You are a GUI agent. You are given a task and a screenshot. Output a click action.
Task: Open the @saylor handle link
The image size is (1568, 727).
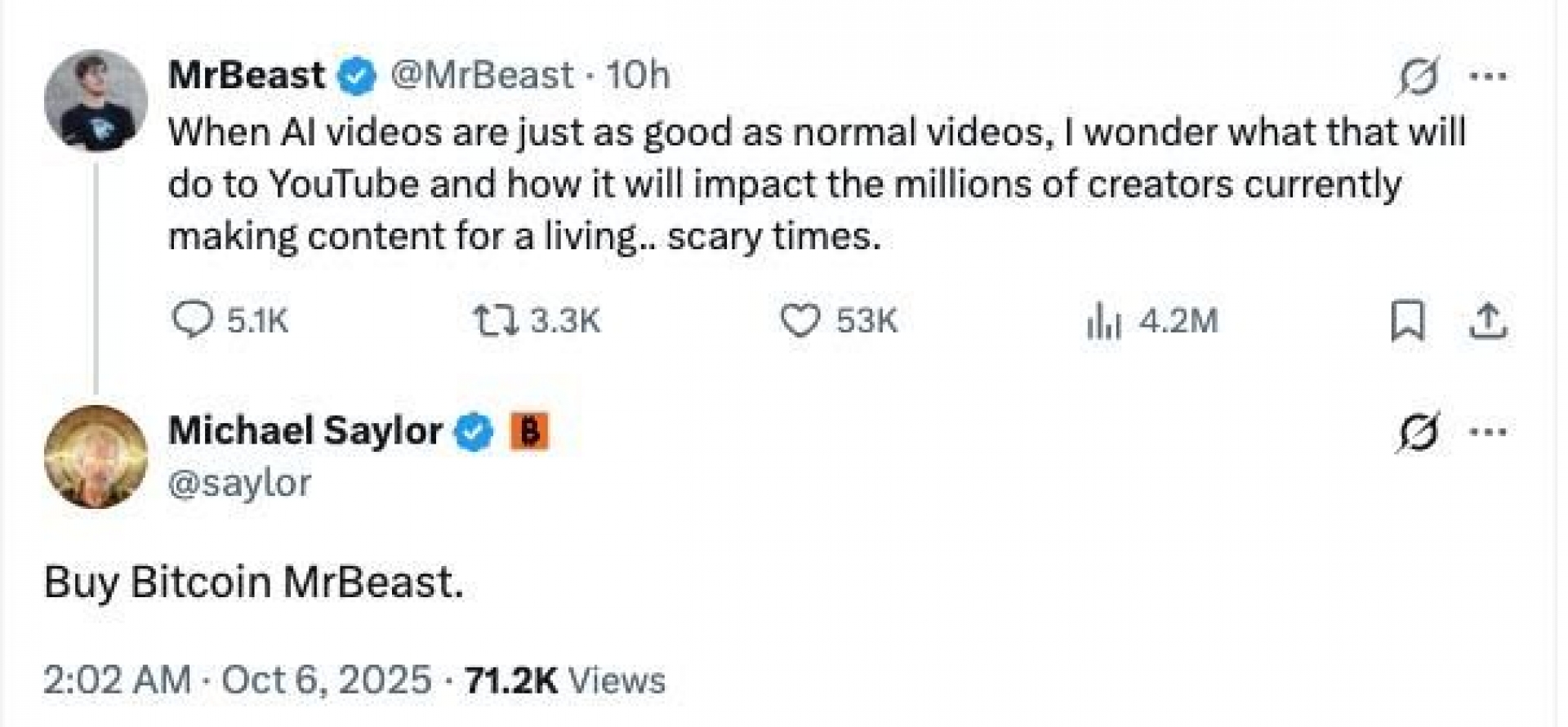click(239, 483)
